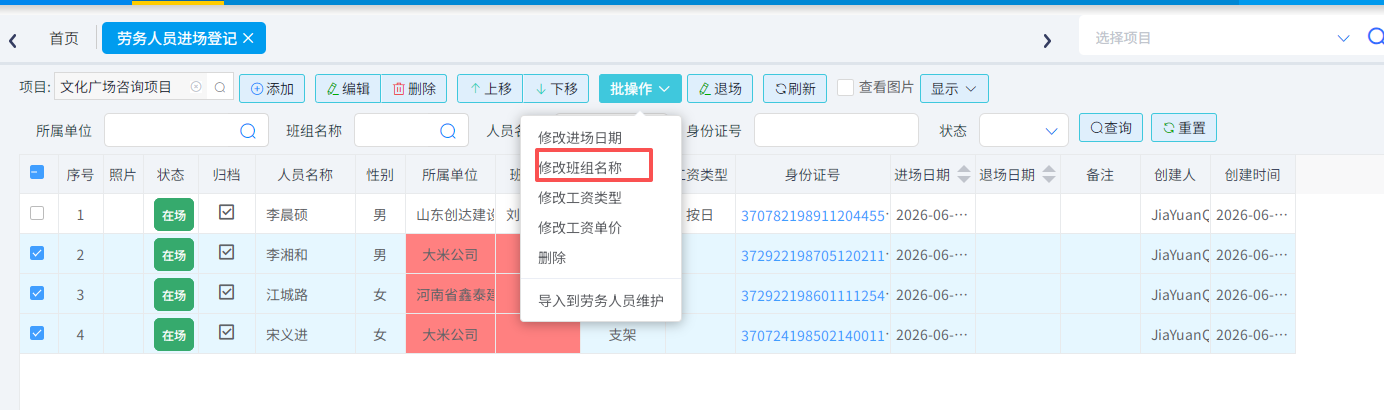
Task: Click the right tab-scroll arrow
Action: (1047, 40)
